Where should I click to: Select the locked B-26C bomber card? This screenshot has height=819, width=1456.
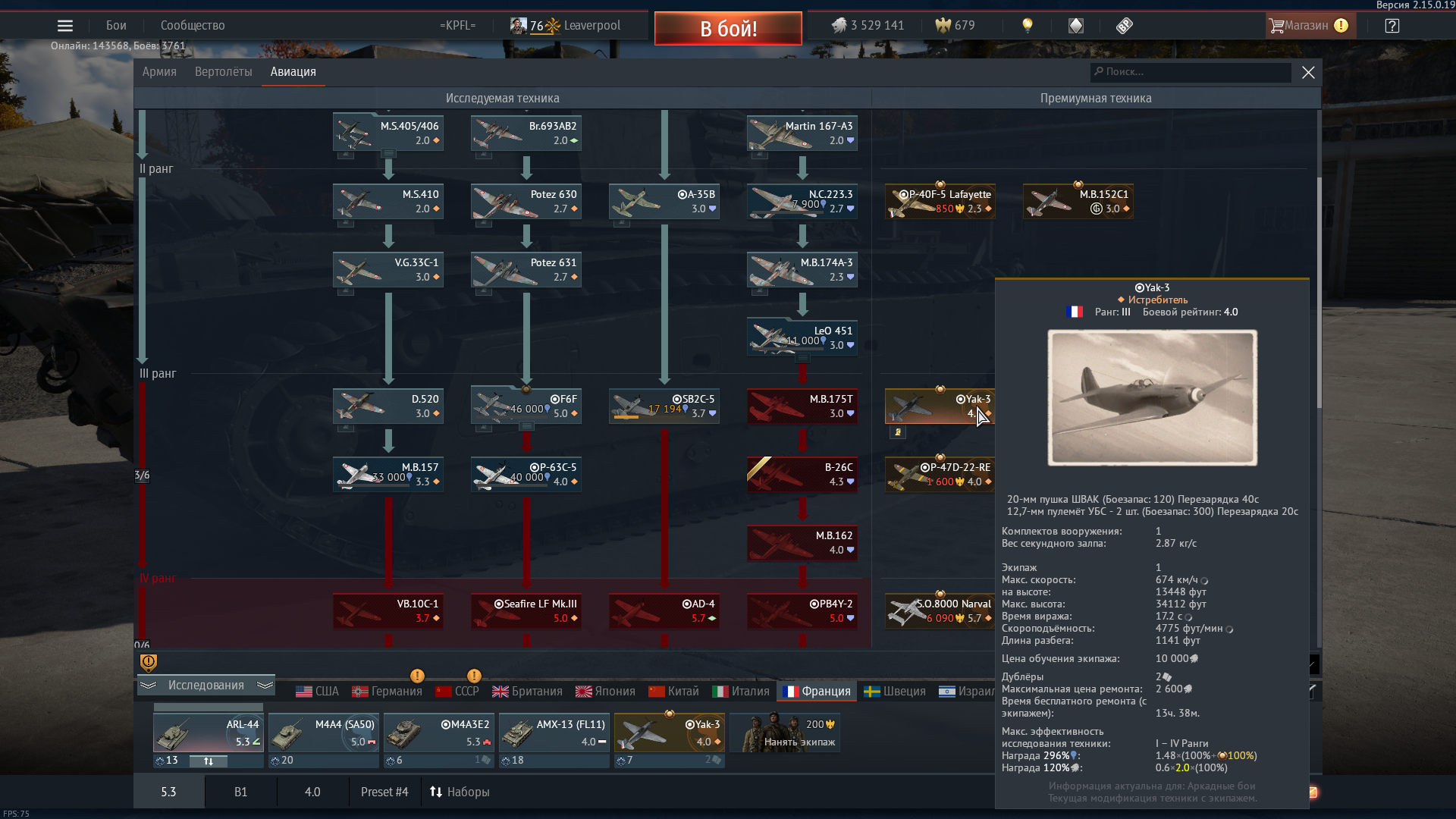[802, 474]
